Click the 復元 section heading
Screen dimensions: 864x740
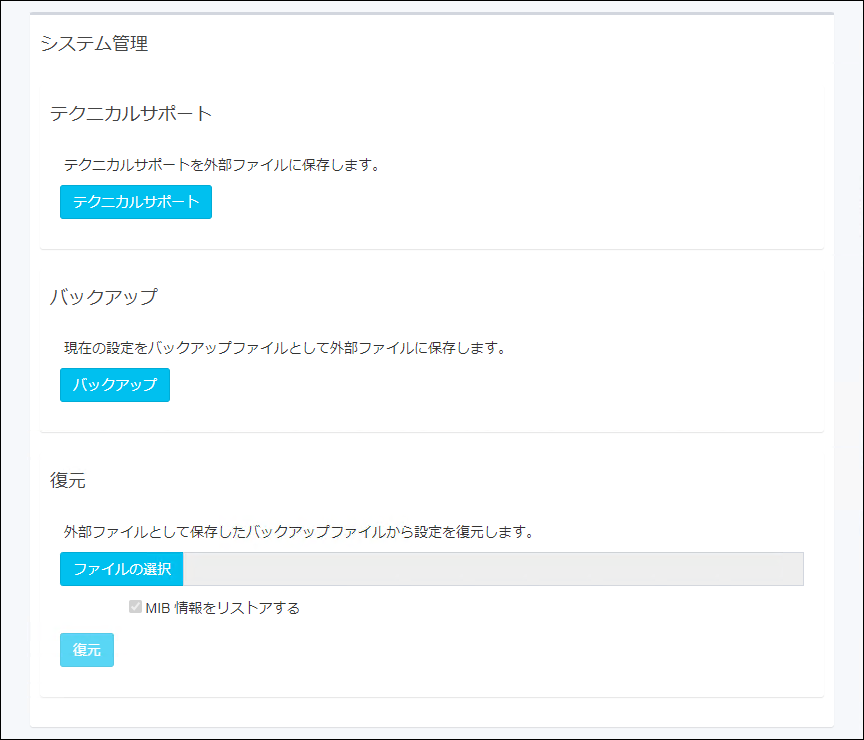pos(68,480)
